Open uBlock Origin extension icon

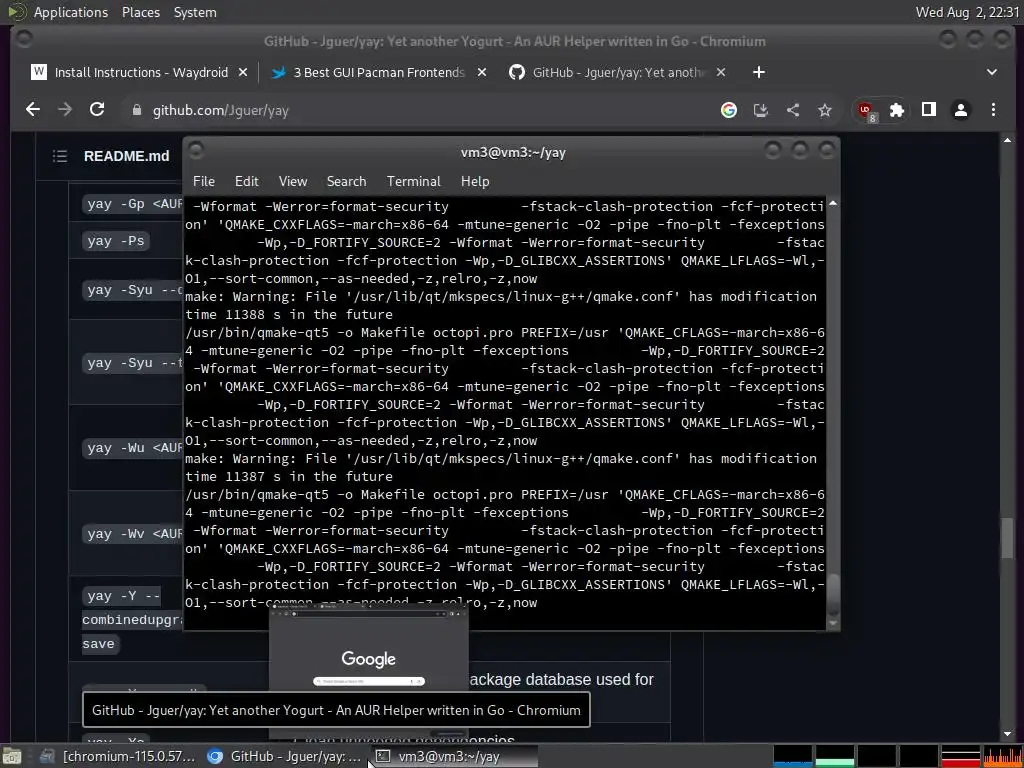pyautogui.click(x=867, y=111)
